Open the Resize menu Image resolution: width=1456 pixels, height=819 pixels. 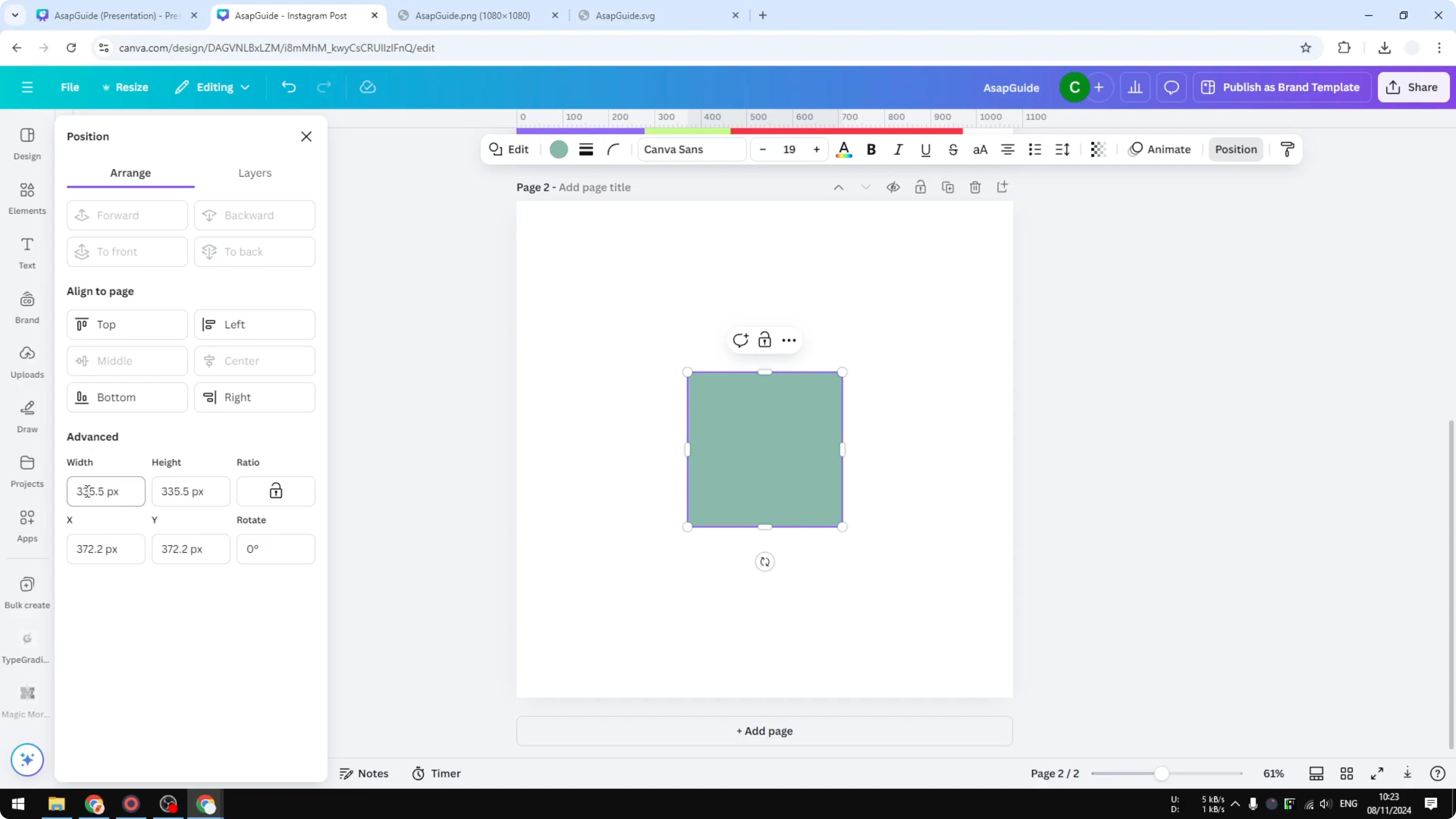pos(125,87)
